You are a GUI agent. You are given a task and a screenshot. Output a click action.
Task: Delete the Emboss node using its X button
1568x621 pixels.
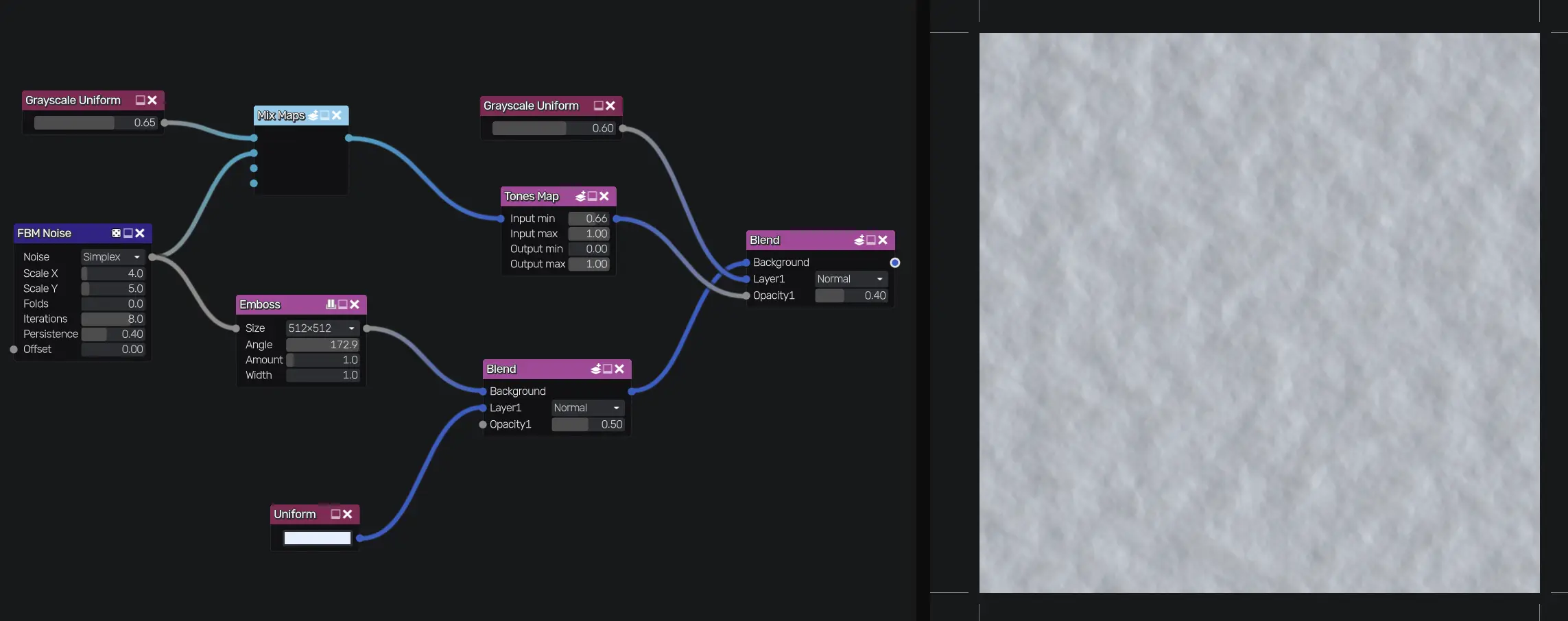click(x=355, y=304)
